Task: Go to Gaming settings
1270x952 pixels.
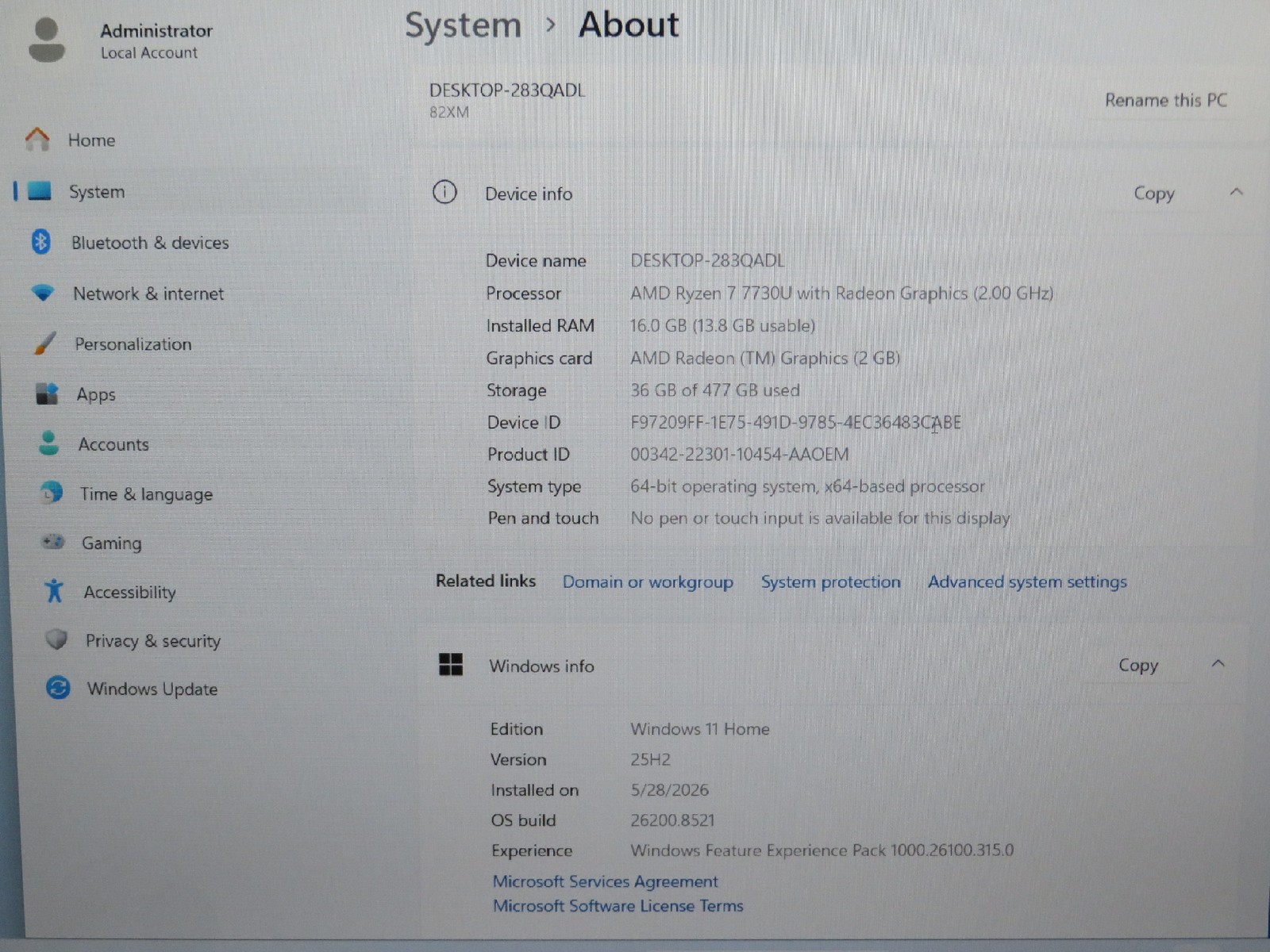Action: point(112,543)
